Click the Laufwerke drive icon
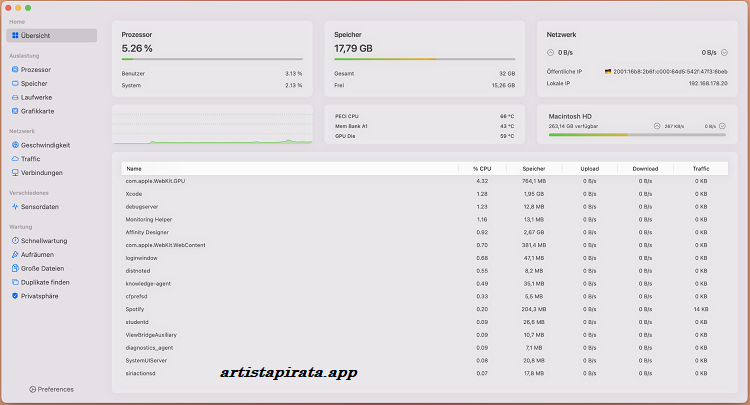 [15, 97]
